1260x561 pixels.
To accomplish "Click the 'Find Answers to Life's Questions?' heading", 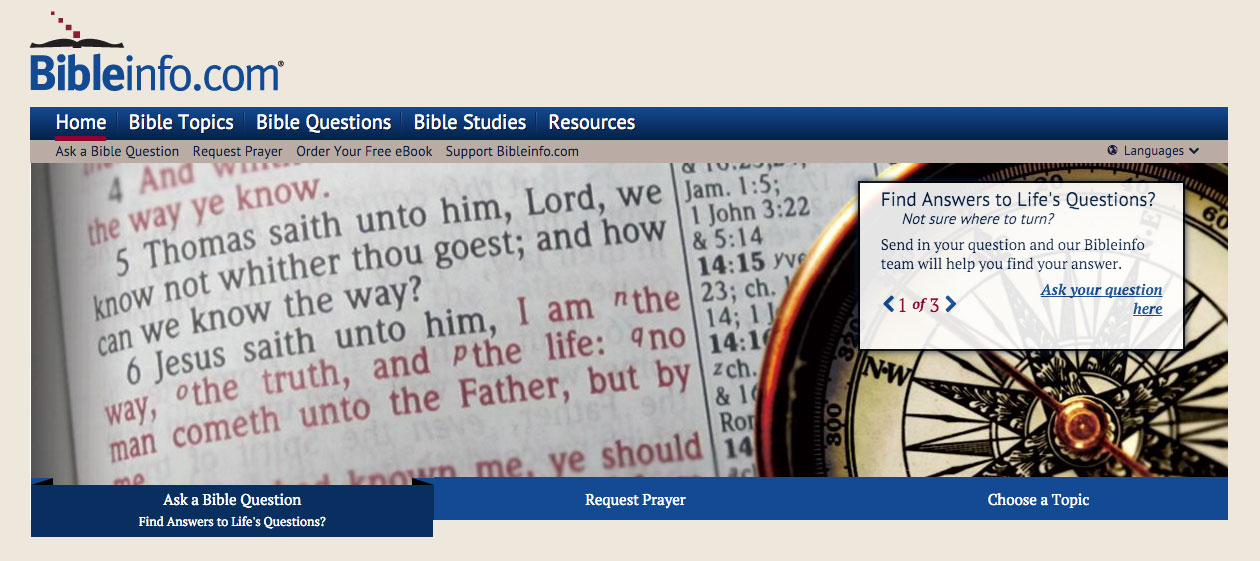I will [1018, 199].
